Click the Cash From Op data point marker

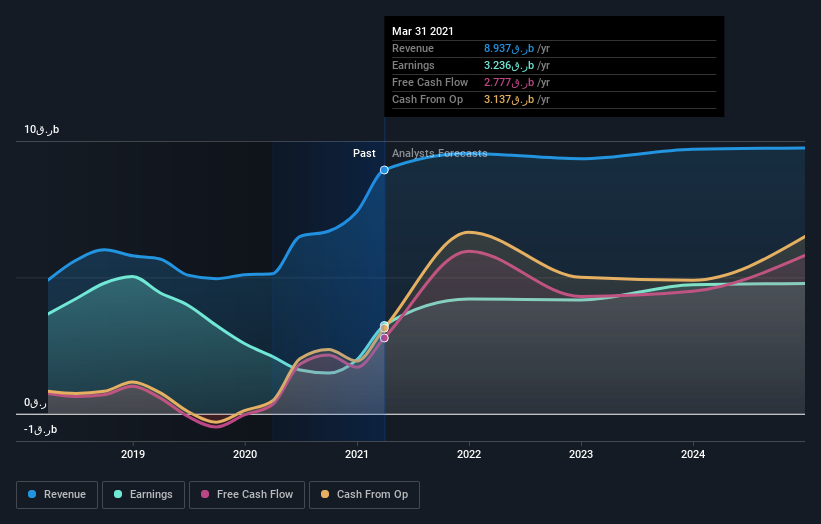pos(384,329)
